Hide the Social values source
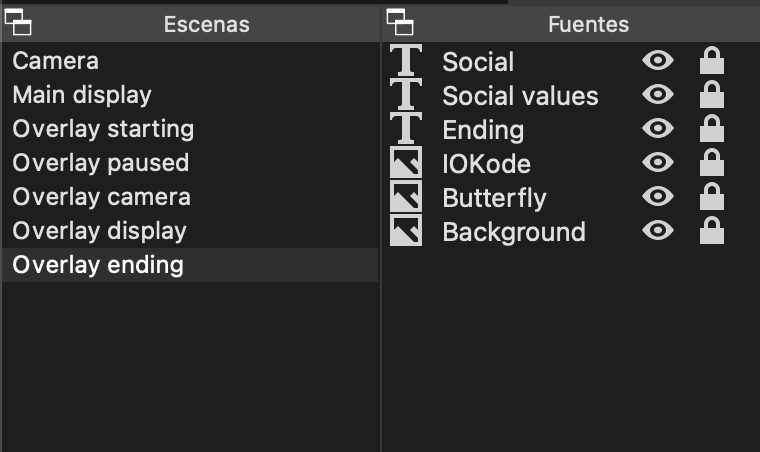This screenshot has width=760, height=452. tap(657, 95)
